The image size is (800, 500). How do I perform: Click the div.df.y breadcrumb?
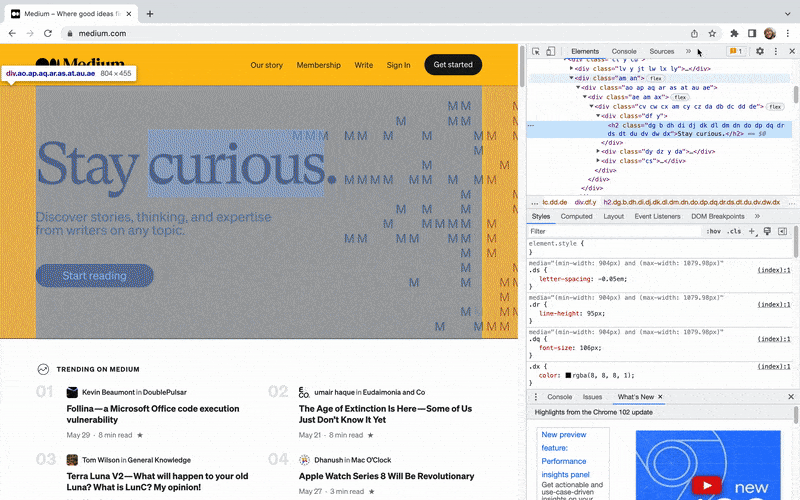pyautogui.click(x=585, y=202)
